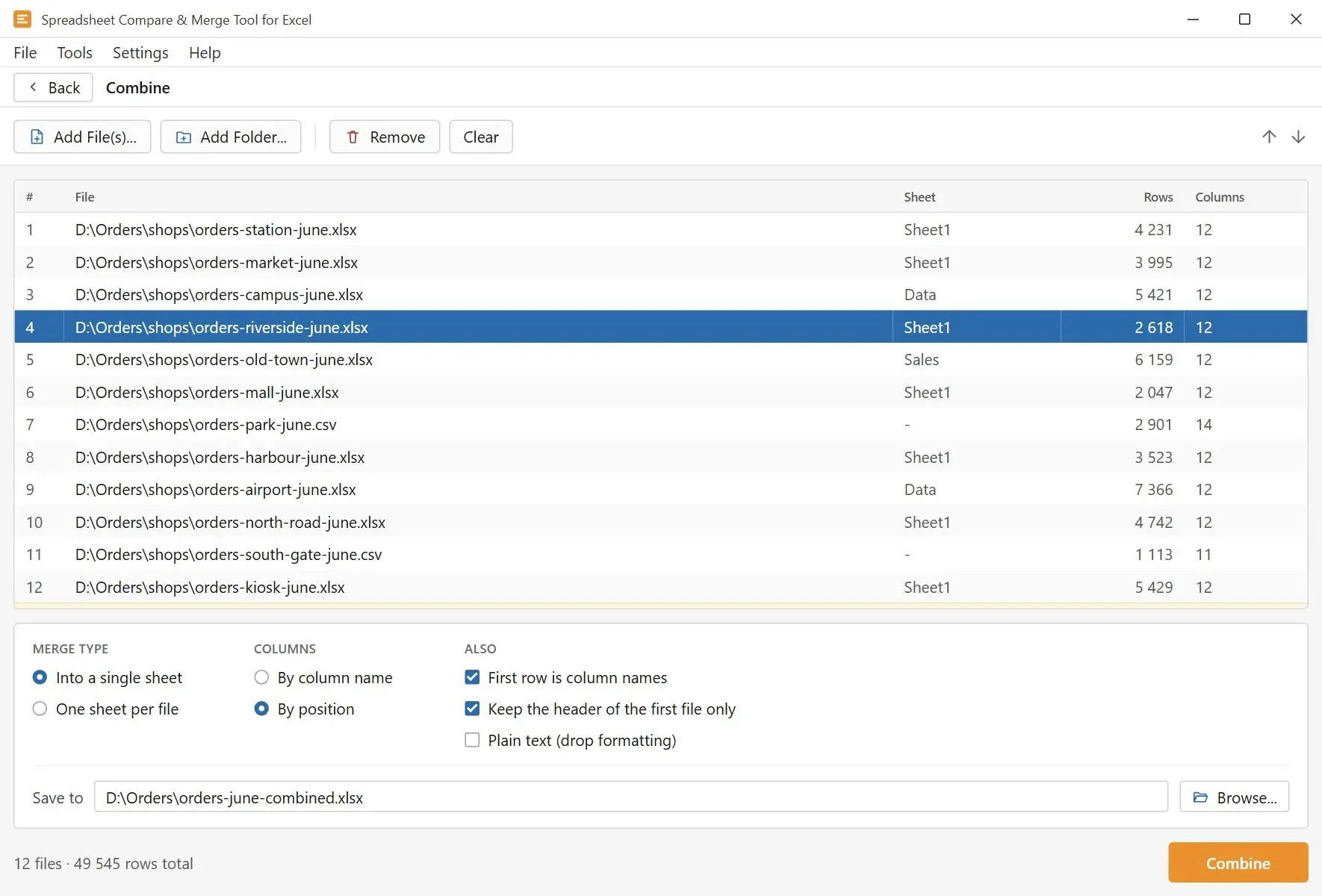
Task: Open the Browse... file dialog
Action: click(x=1235, y=797)
